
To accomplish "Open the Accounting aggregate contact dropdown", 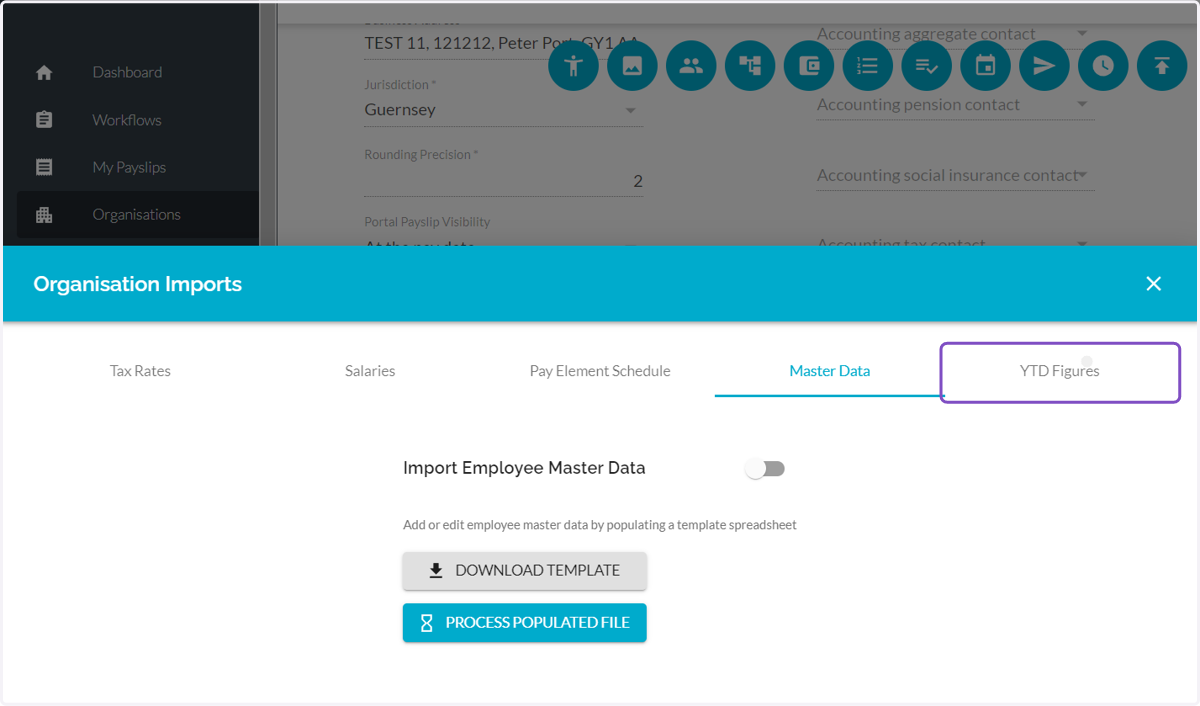I will click(955, 34).
